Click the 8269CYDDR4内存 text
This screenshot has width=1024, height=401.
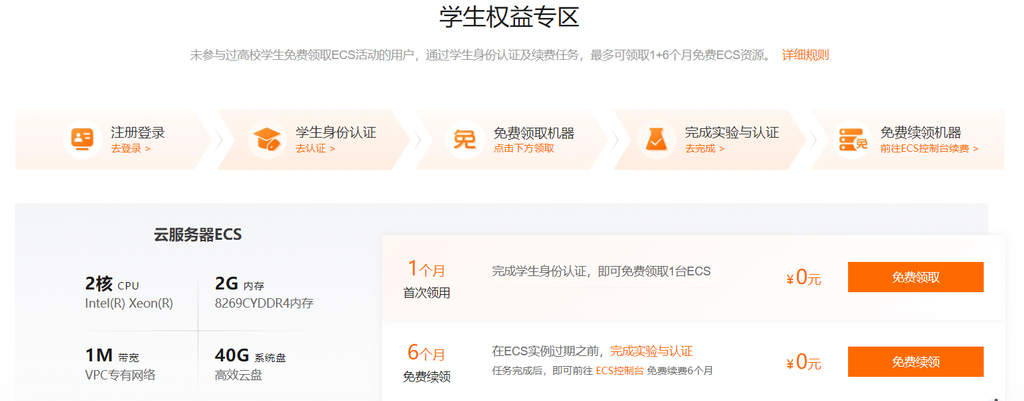(x=264, y=304)
